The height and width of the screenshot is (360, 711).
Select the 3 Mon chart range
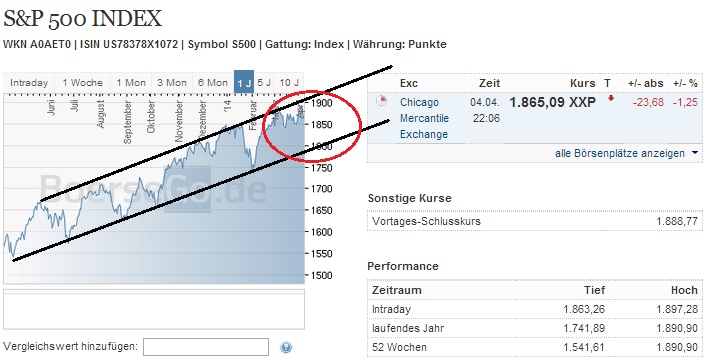coord(172,83)
